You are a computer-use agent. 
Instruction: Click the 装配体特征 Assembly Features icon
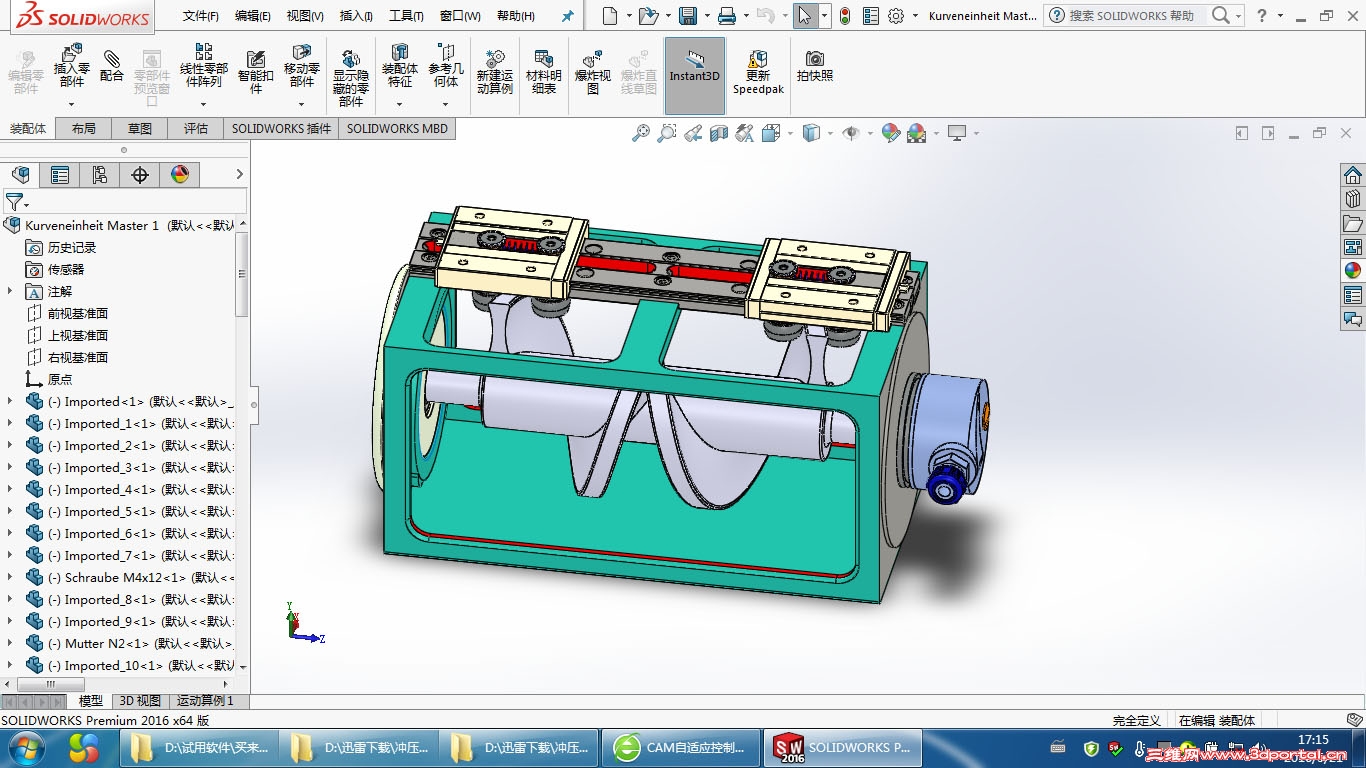399,66
